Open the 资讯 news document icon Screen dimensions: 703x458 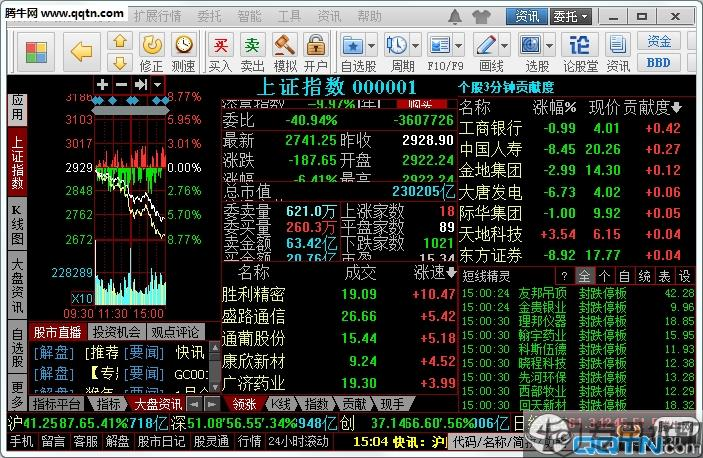(618, 52)
